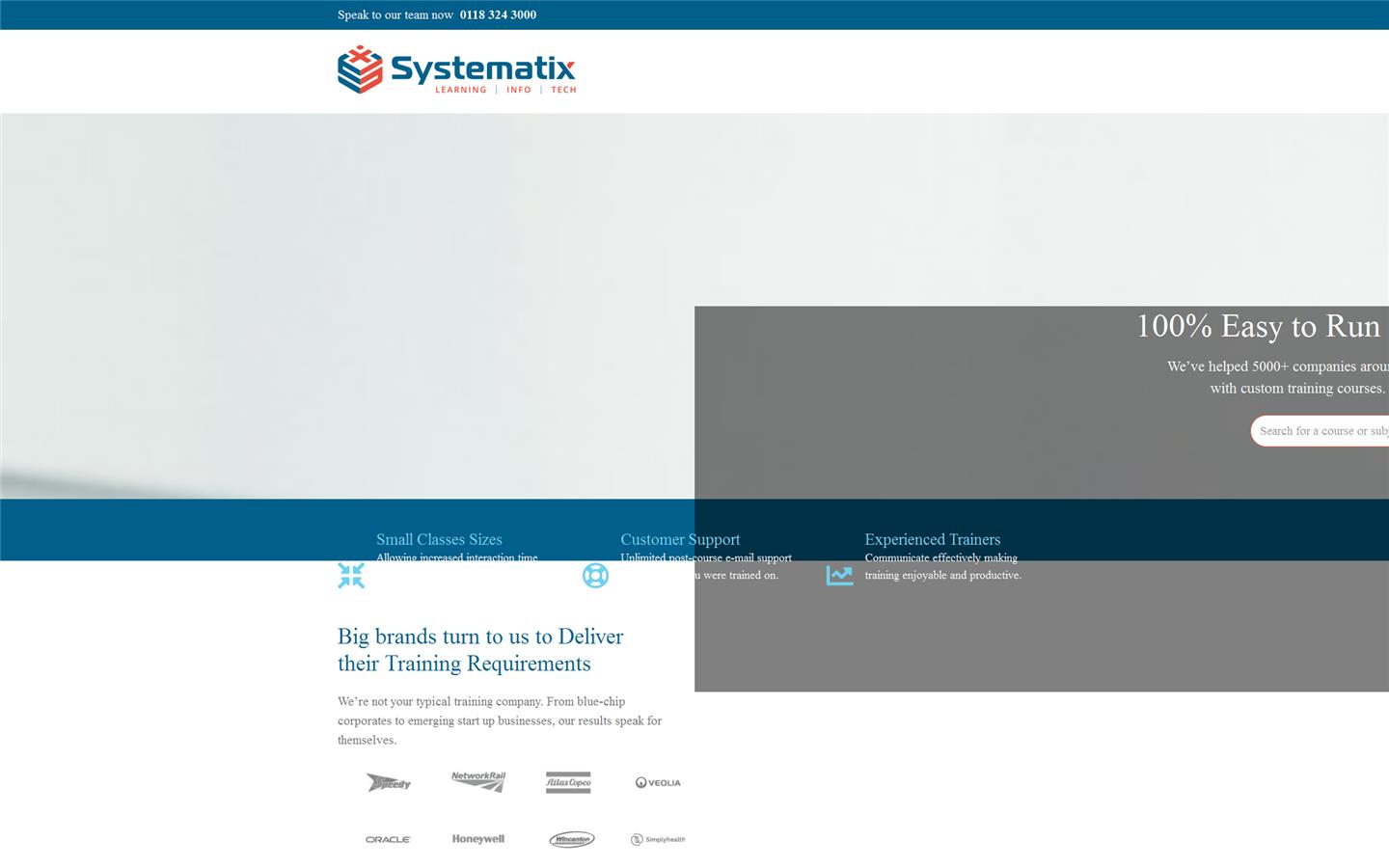The image size is (1389, 868).
Task: Select the Speedy brand logo
Action: pos(389,782)
